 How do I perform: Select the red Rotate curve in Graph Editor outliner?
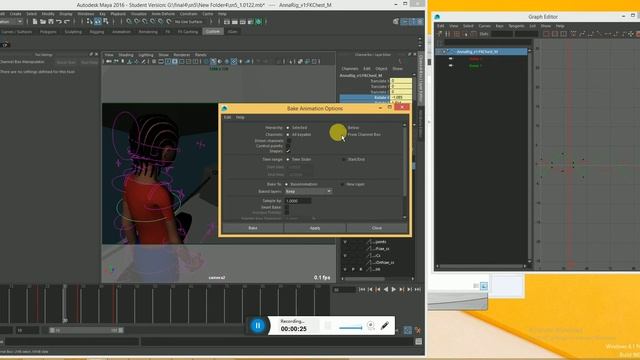click(476, 59)
